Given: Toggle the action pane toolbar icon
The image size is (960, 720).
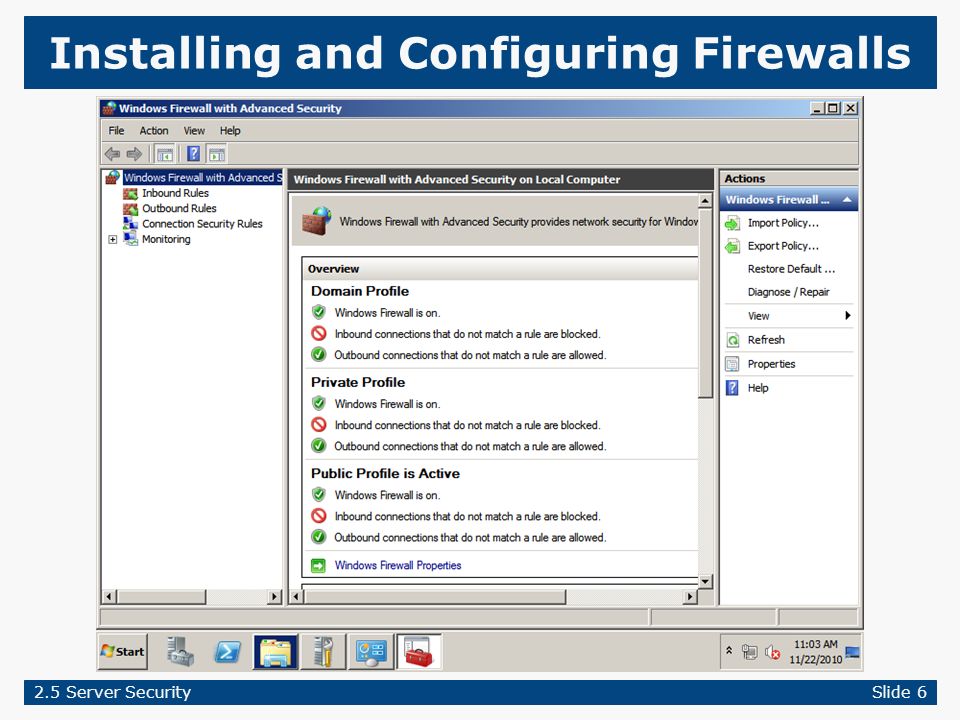Looking at the screenshot, I should tap(216, 154).
